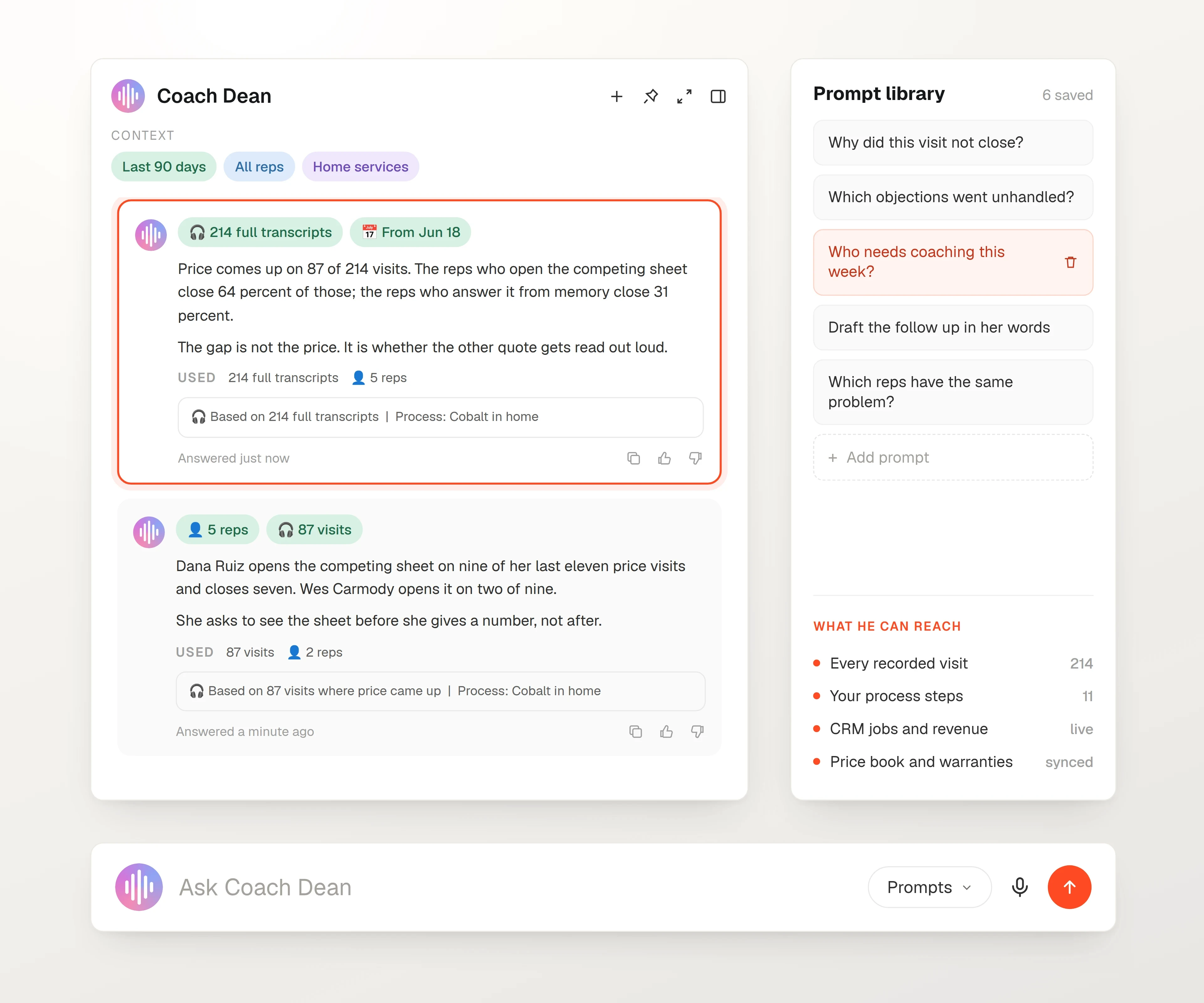Image resolution: width=1204 pixels, height=1003 pixels.
Task: Open the 'All reps' context filter
Action: tap(259, 167)
